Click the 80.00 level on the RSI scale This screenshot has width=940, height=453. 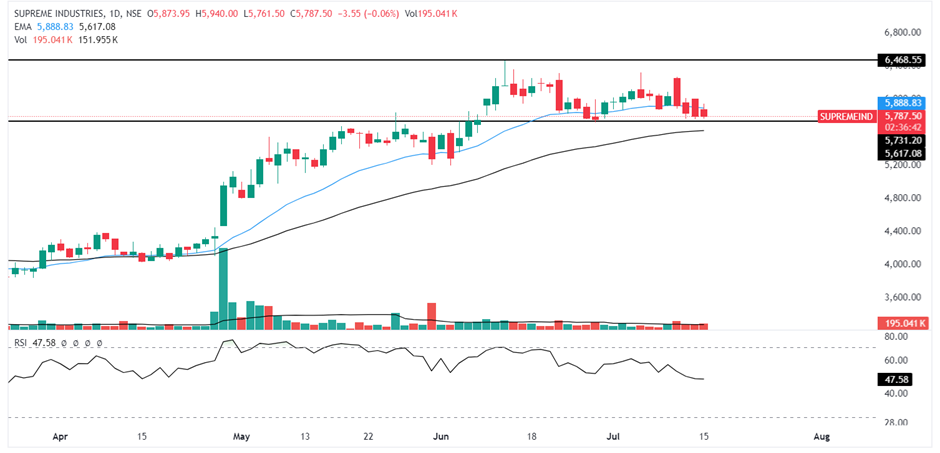point(900,337)
